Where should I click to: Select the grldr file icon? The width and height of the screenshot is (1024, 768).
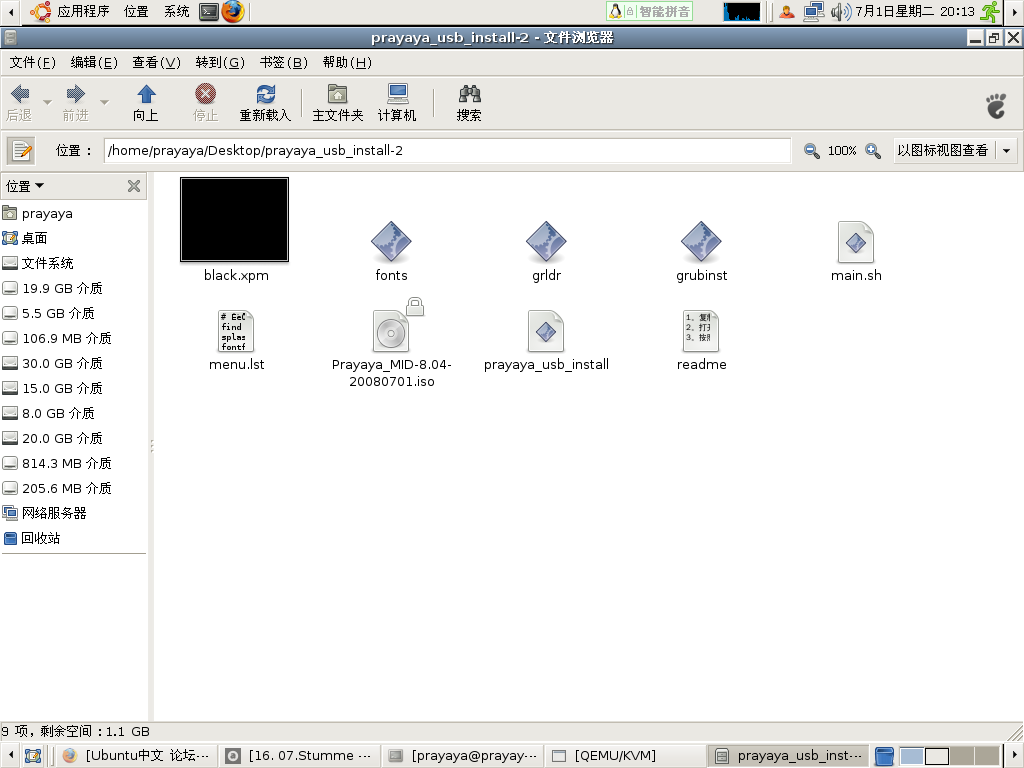click(546, 242)
